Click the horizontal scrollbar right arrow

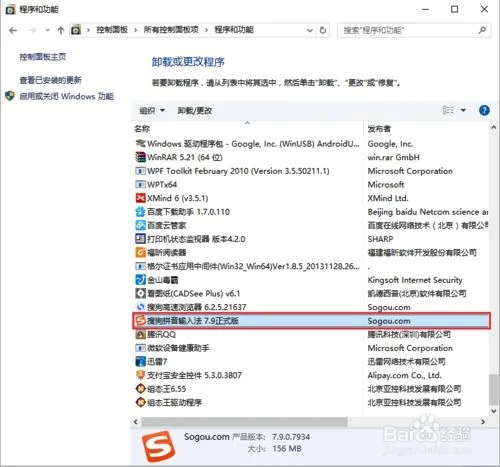(x=483, y=422)
